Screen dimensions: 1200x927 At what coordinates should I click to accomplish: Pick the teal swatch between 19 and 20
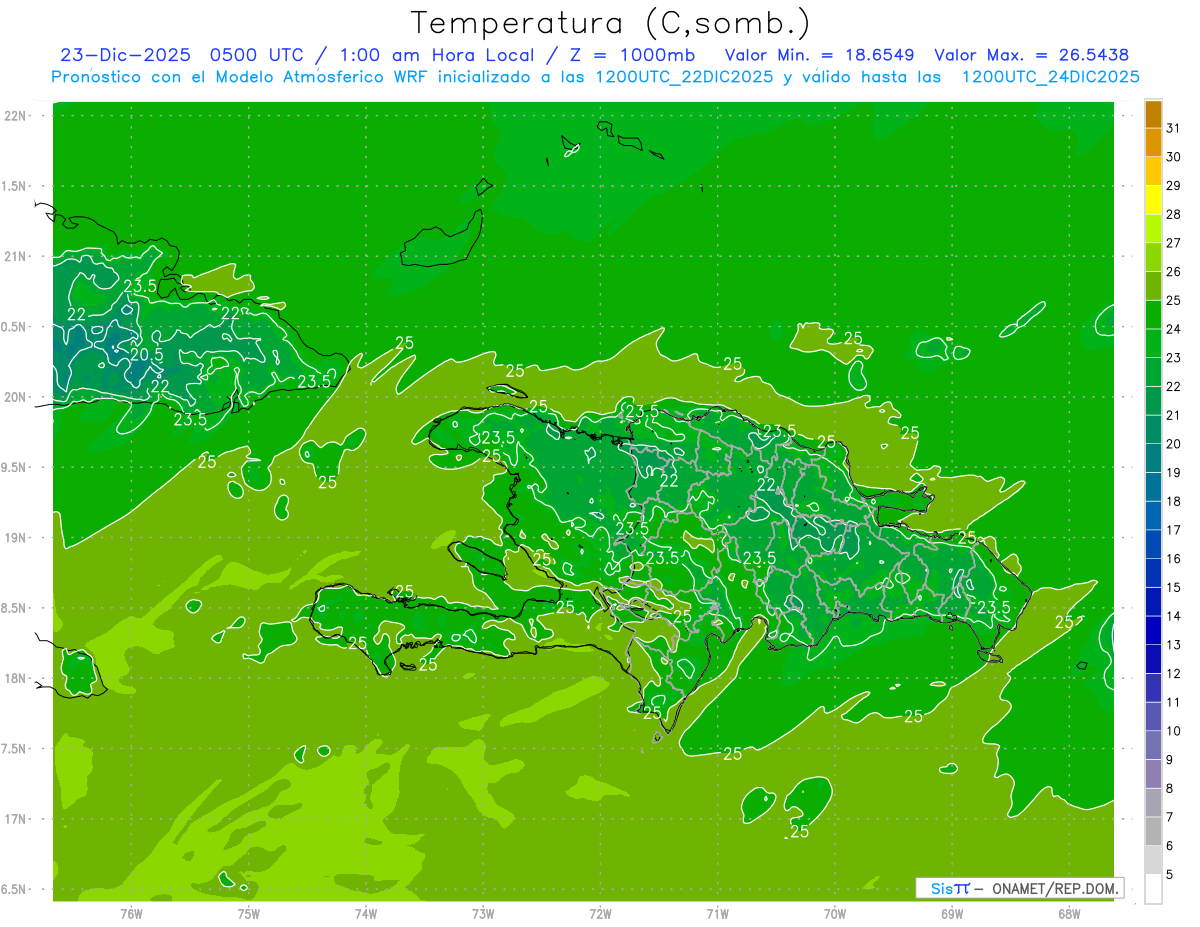coord(1153,458)
